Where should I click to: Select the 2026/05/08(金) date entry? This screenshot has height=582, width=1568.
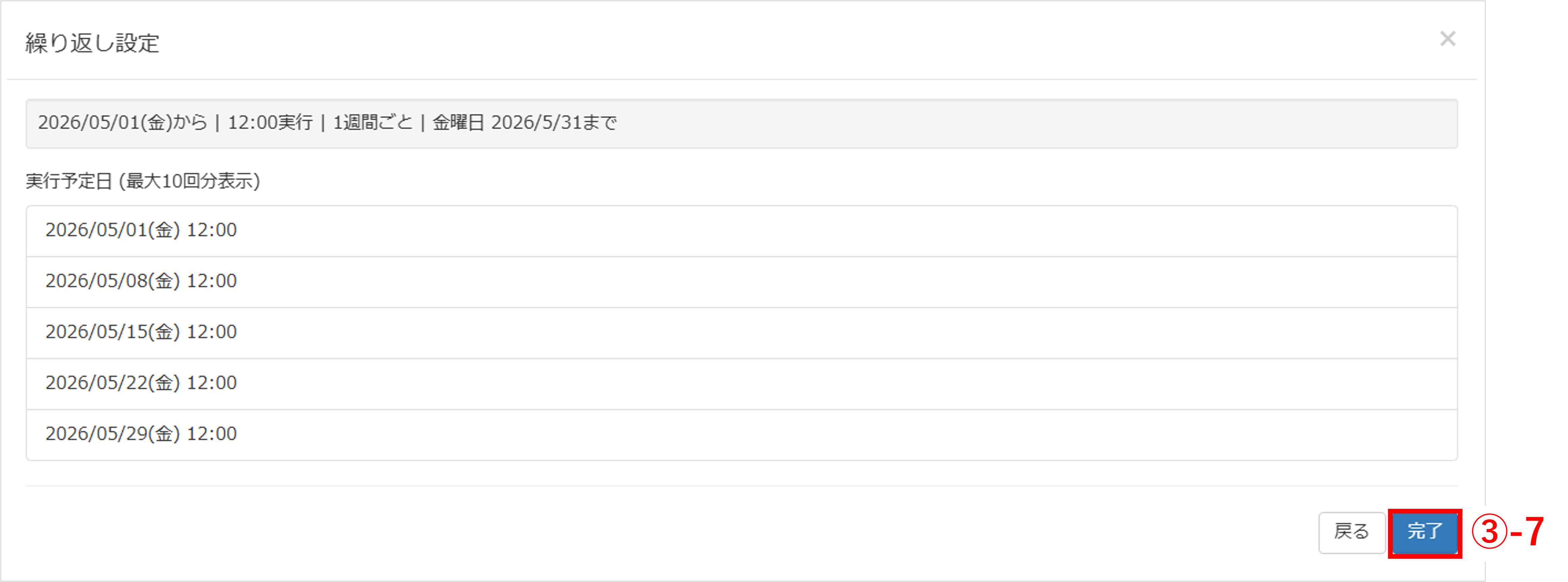tap(113, 281)
